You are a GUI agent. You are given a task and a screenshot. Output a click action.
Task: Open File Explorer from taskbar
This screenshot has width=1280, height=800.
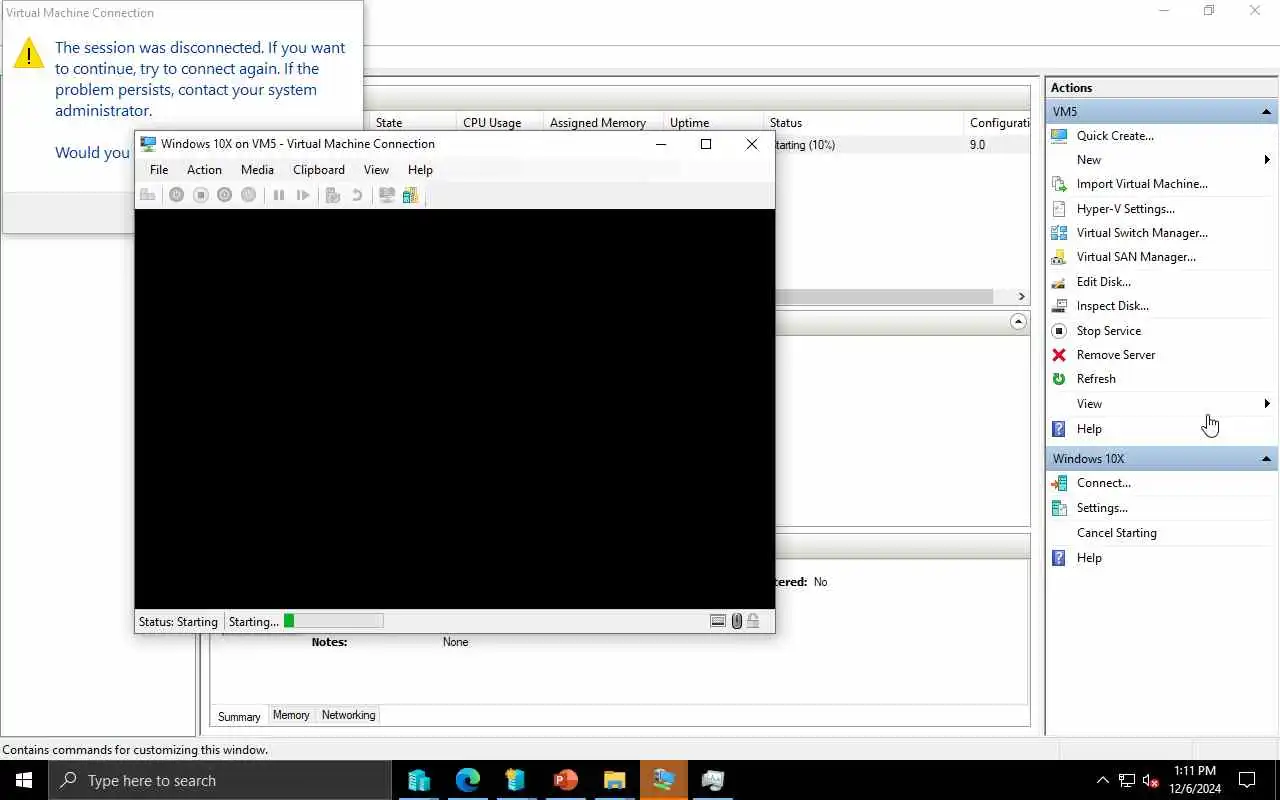[614, 781]
